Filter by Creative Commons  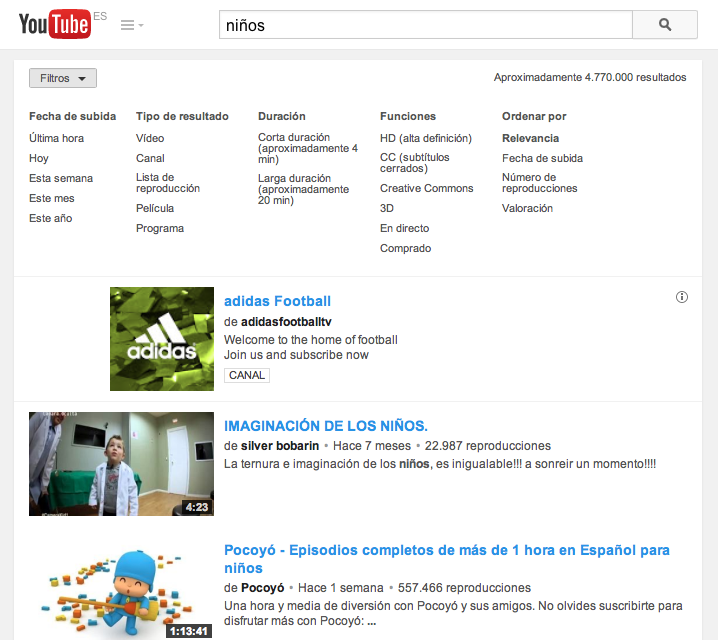coord(426,188)
